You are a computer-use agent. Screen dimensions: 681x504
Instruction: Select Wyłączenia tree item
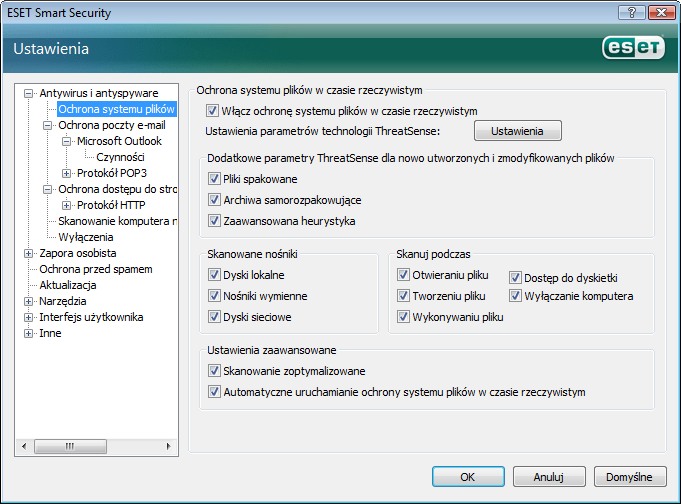click(86, 237)
